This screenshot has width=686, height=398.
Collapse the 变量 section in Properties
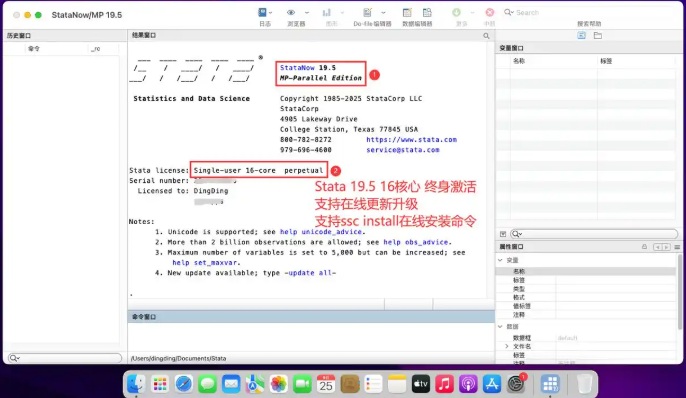point(500,260)
